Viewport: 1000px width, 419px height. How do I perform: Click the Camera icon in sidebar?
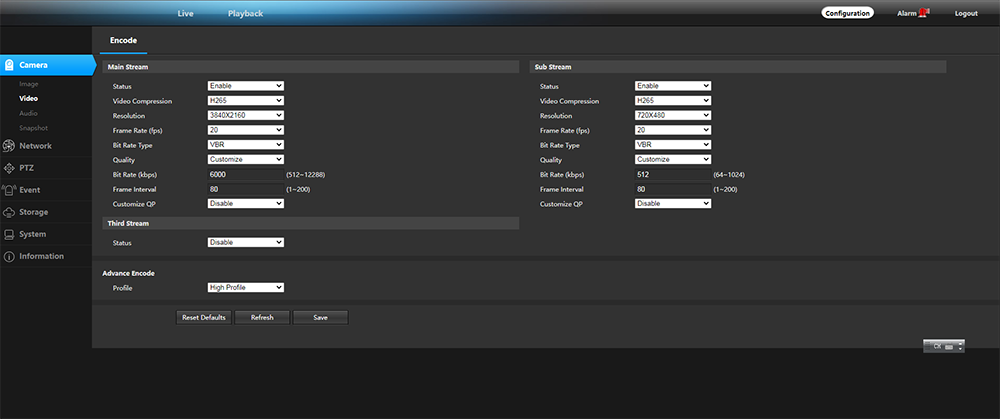(x=9, y=66)
